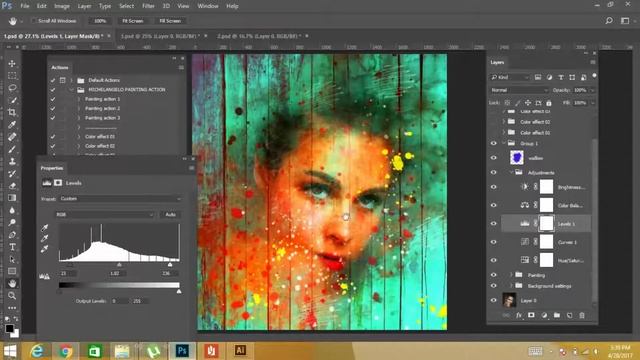640x360 pixels.
Task: Add a layer mask from Layers panel
Action: 531,315
